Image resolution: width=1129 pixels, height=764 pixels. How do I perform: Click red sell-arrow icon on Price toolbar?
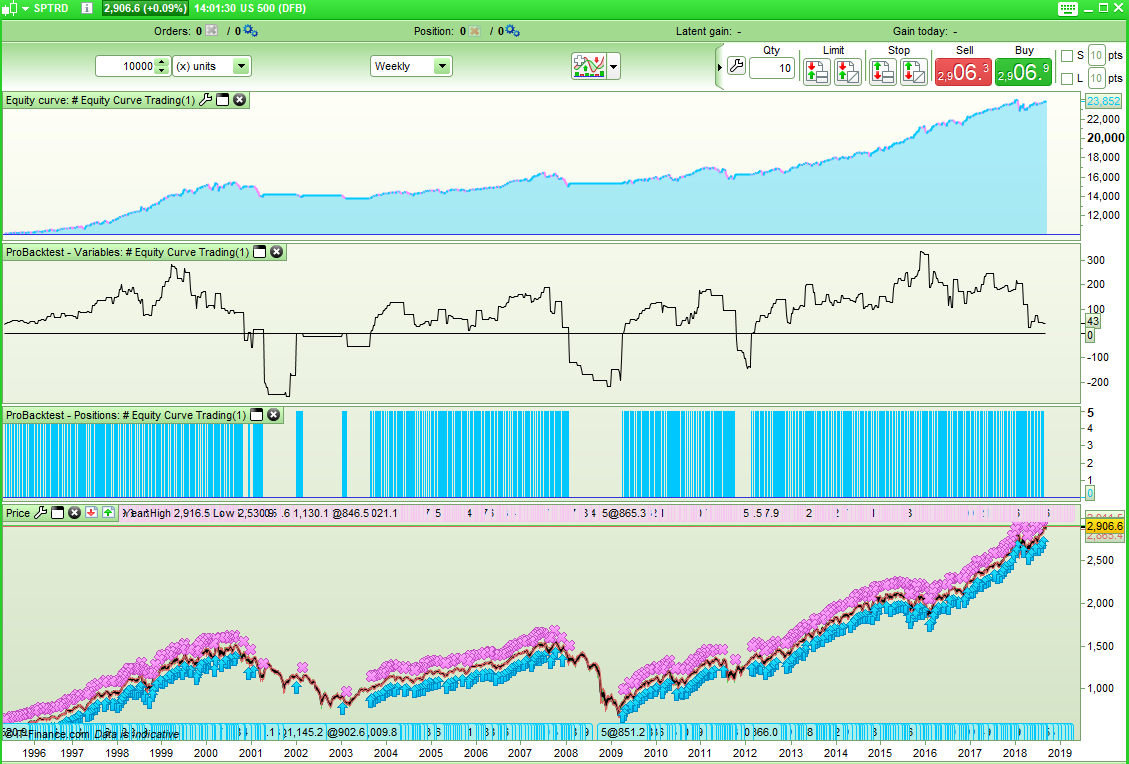[92, 513]
